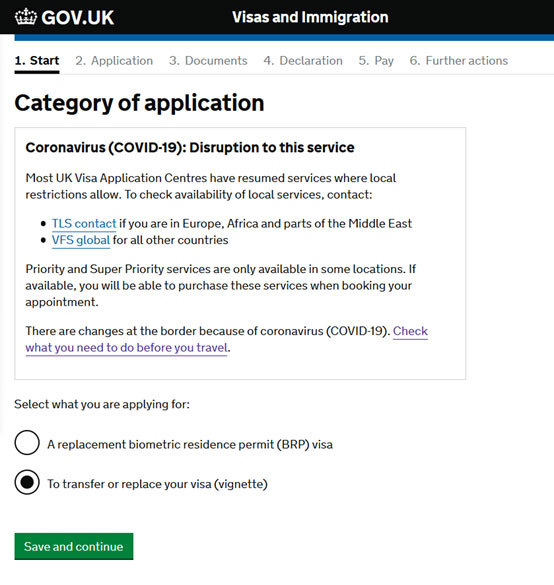Select the replacement biometric residence permit radio button
Screen dimensions: 554x585
tap(27, 443)
